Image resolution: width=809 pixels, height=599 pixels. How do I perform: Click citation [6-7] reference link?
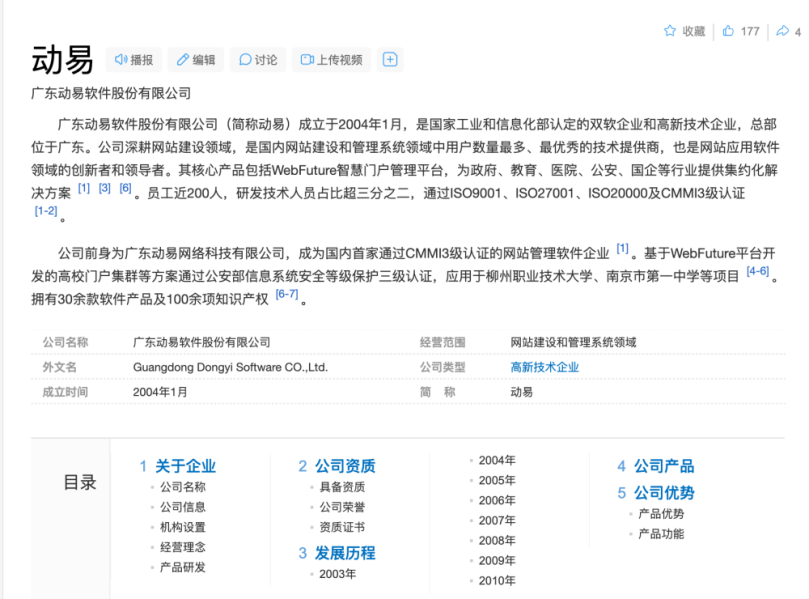tap(286, 294)
